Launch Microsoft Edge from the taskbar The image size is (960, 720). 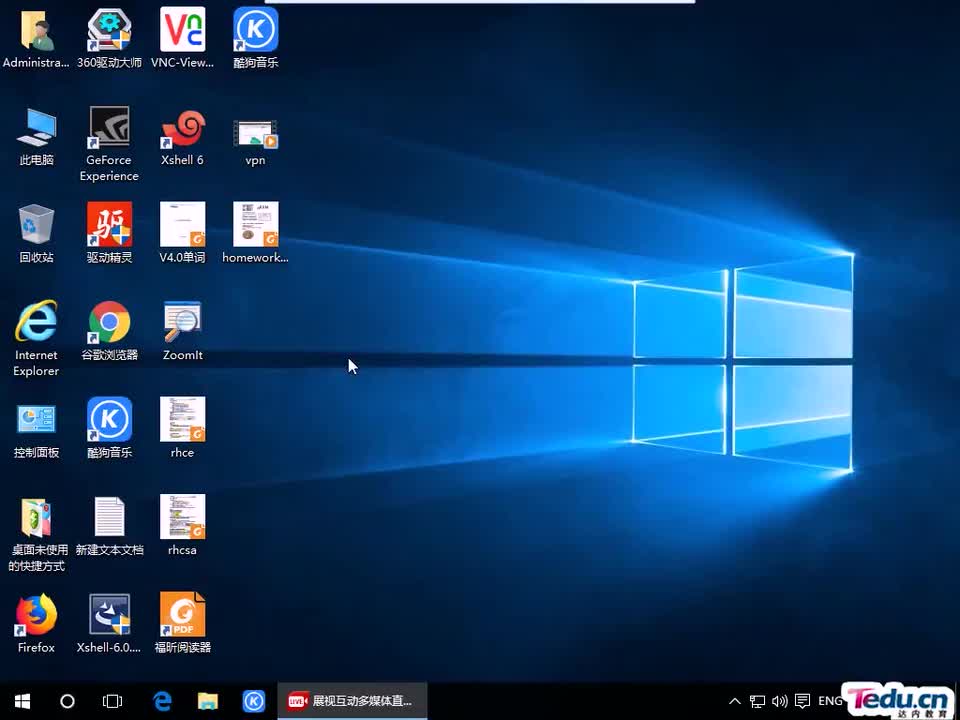click(x=162, y=701)
